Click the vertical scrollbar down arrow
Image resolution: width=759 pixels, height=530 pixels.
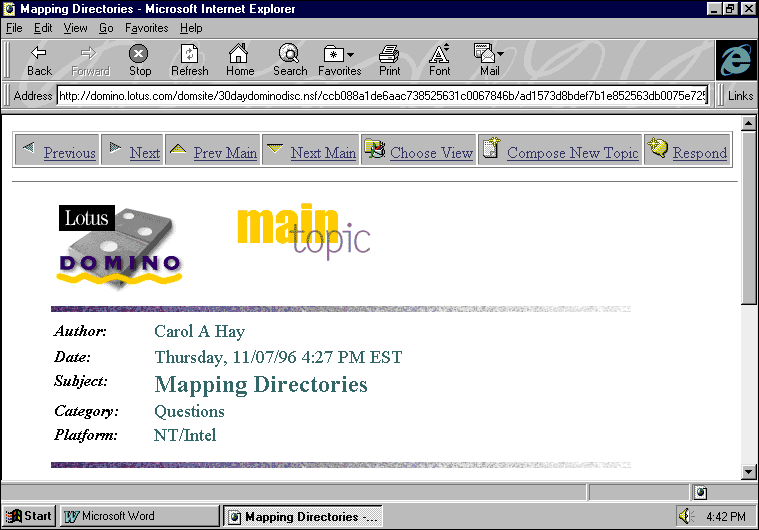pos(749,471)
